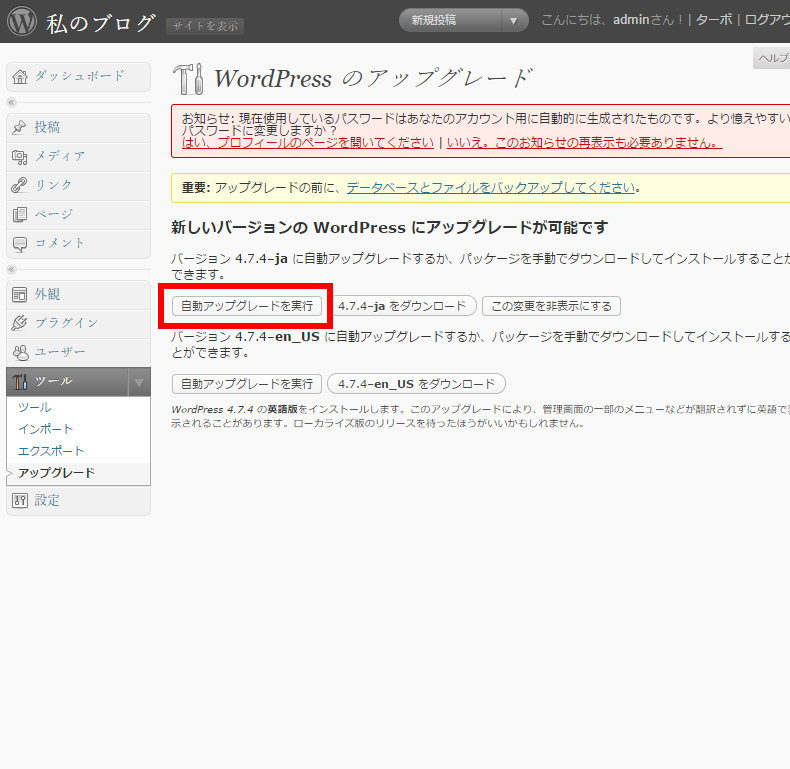Run 自動アップグレードを実行 for 4.7.4-en_US

(x=247, y=384)
